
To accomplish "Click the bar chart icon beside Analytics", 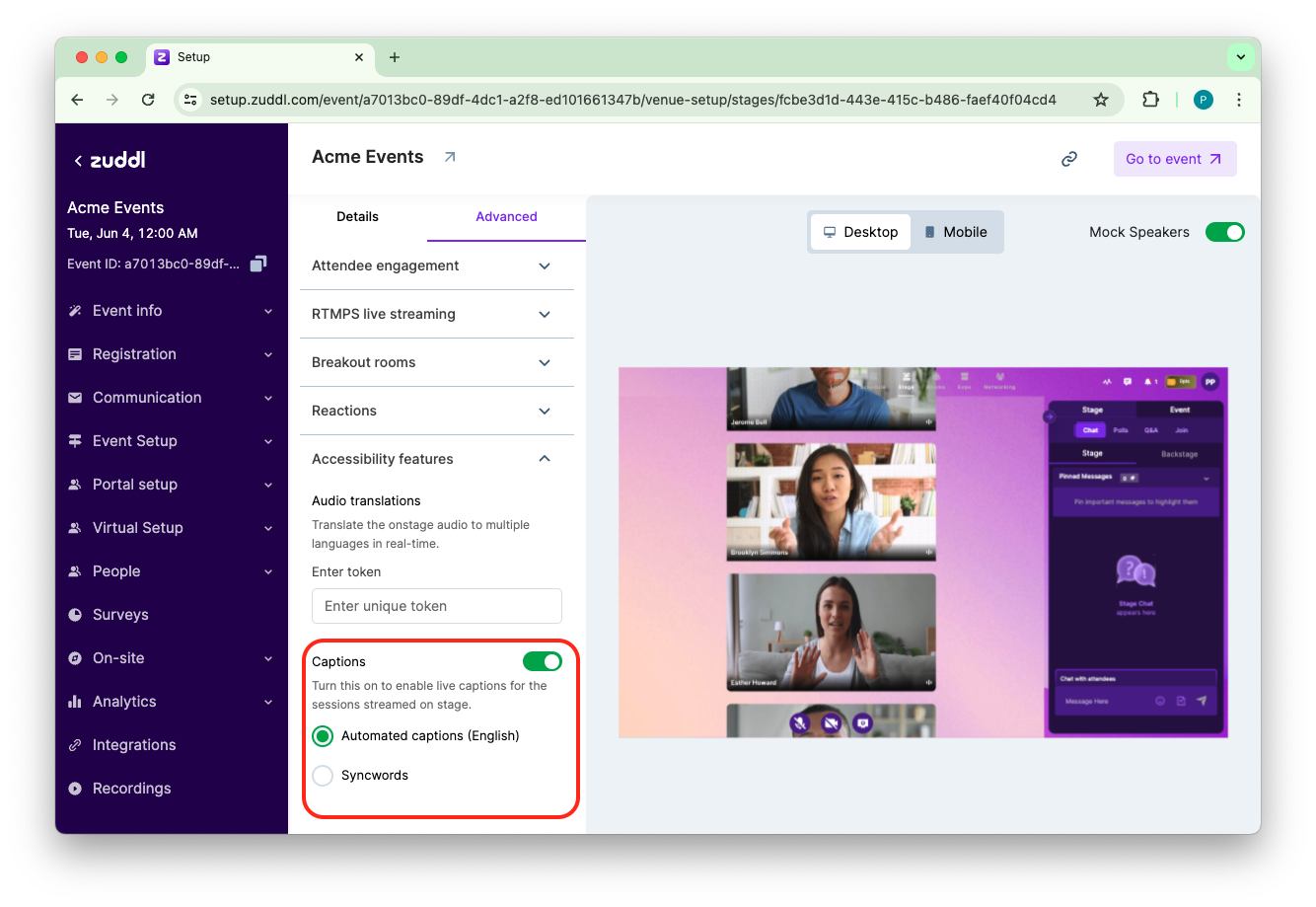I will (x=75, y=702).
